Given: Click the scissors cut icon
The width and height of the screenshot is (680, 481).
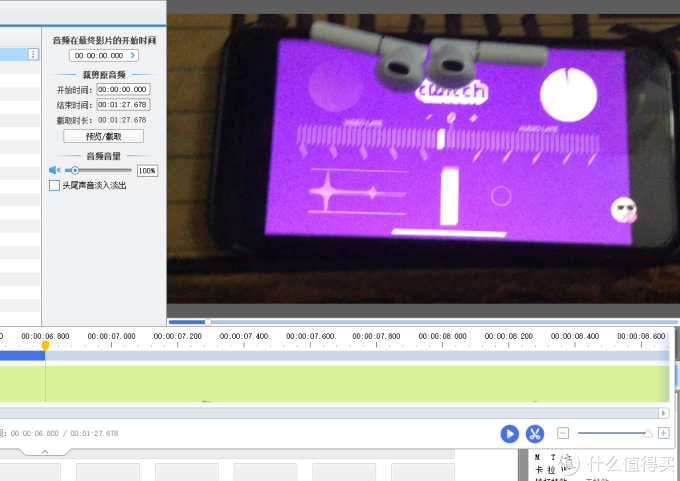Looking at the screenshot, I should pos(535,434).
